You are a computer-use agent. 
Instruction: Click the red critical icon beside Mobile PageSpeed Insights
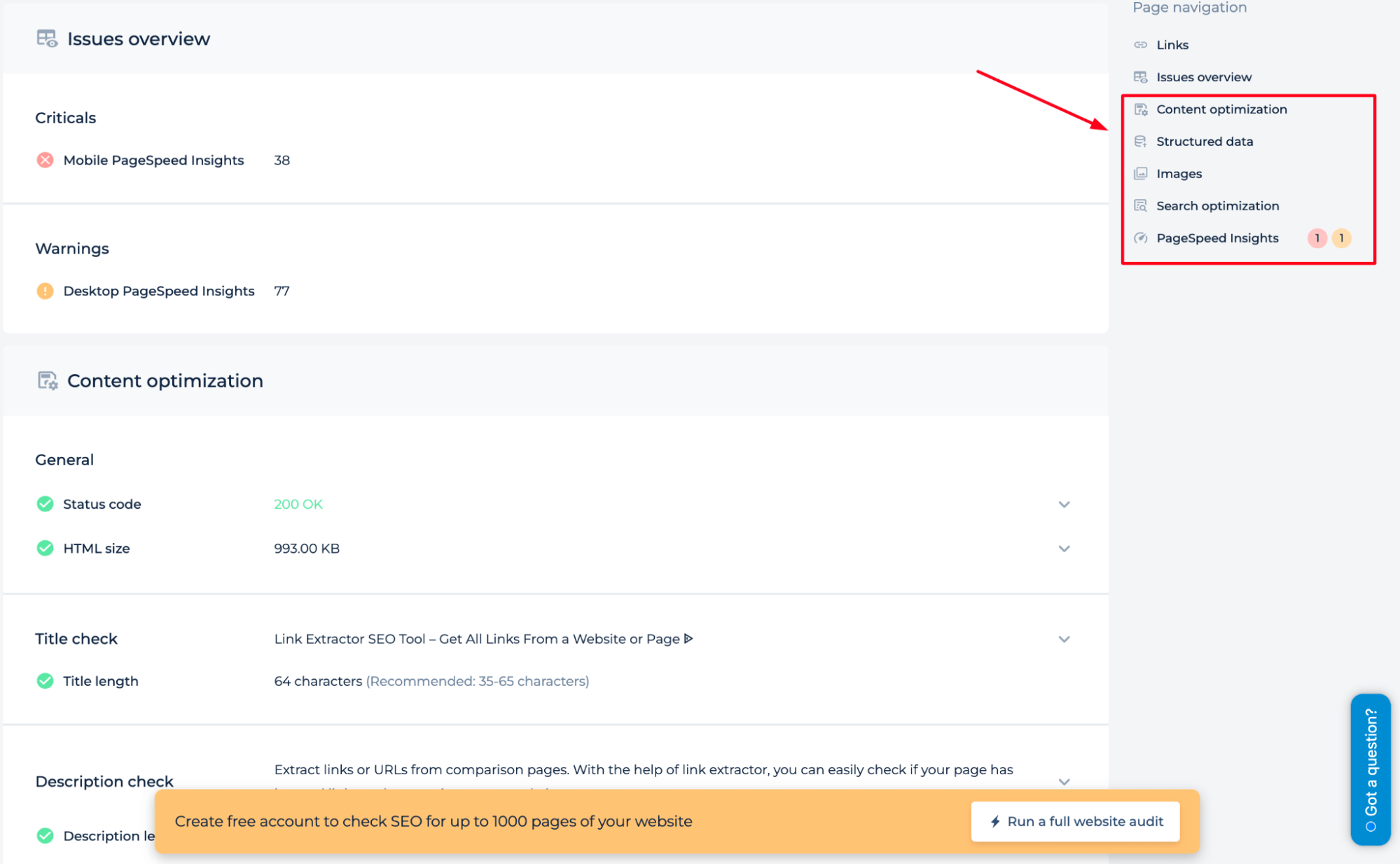click(x=45, y=160)
